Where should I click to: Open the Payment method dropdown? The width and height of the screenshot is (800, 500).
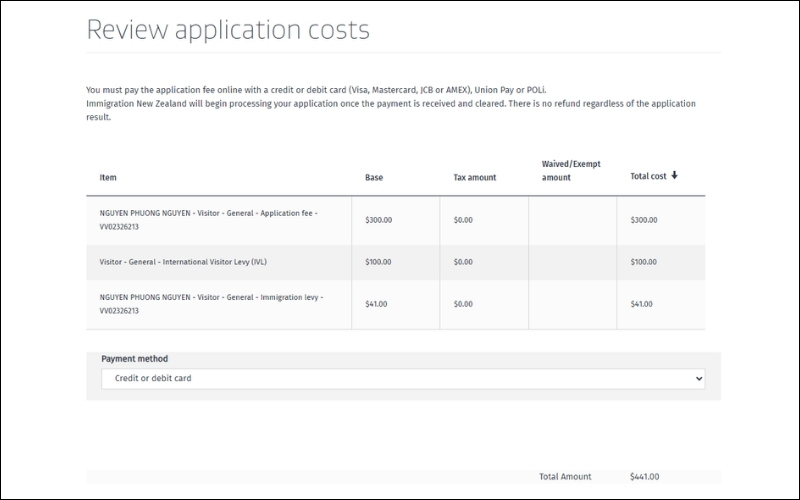[403, 379]
